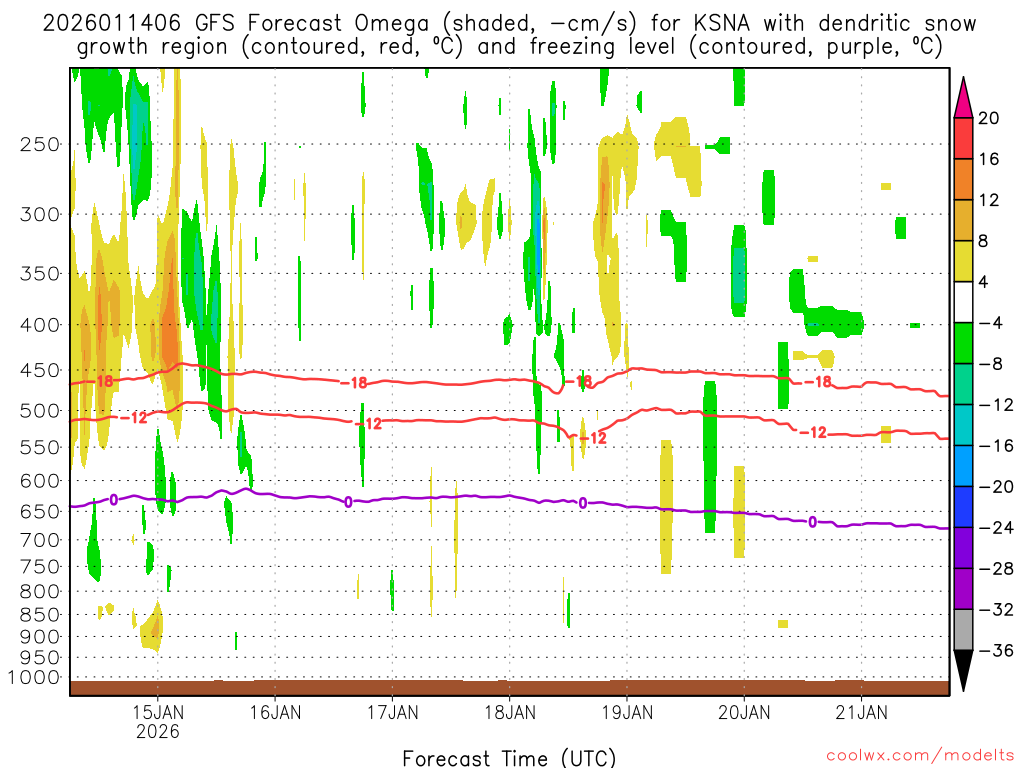1024x768 pixels.
Task: Click the 950 pressure level label
Action: click(40, 658)
